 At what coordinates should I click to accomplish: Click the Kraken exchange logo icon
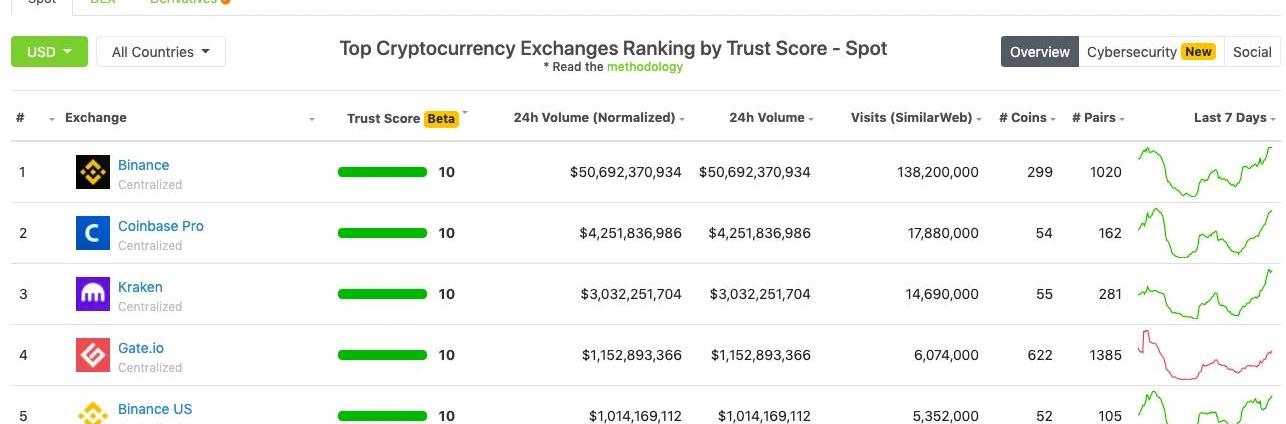pos(93,294)
